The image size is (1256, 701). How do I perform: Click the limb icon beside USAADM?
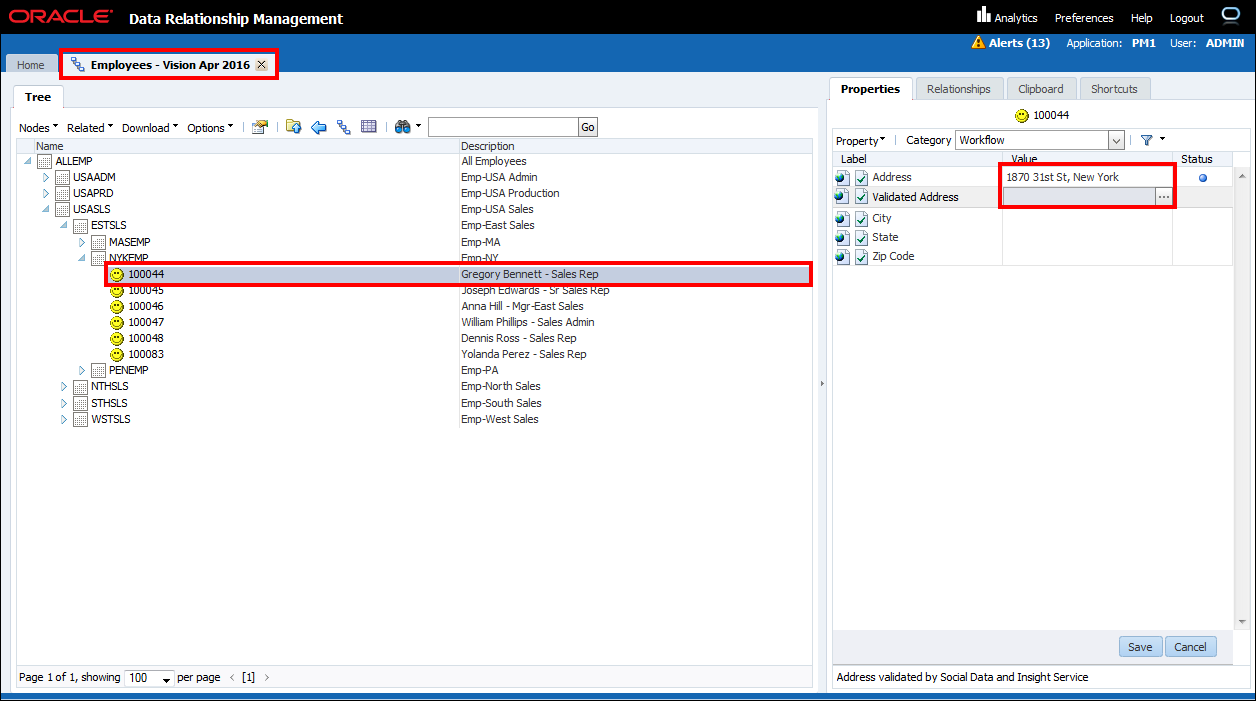[x=62, y=177]
